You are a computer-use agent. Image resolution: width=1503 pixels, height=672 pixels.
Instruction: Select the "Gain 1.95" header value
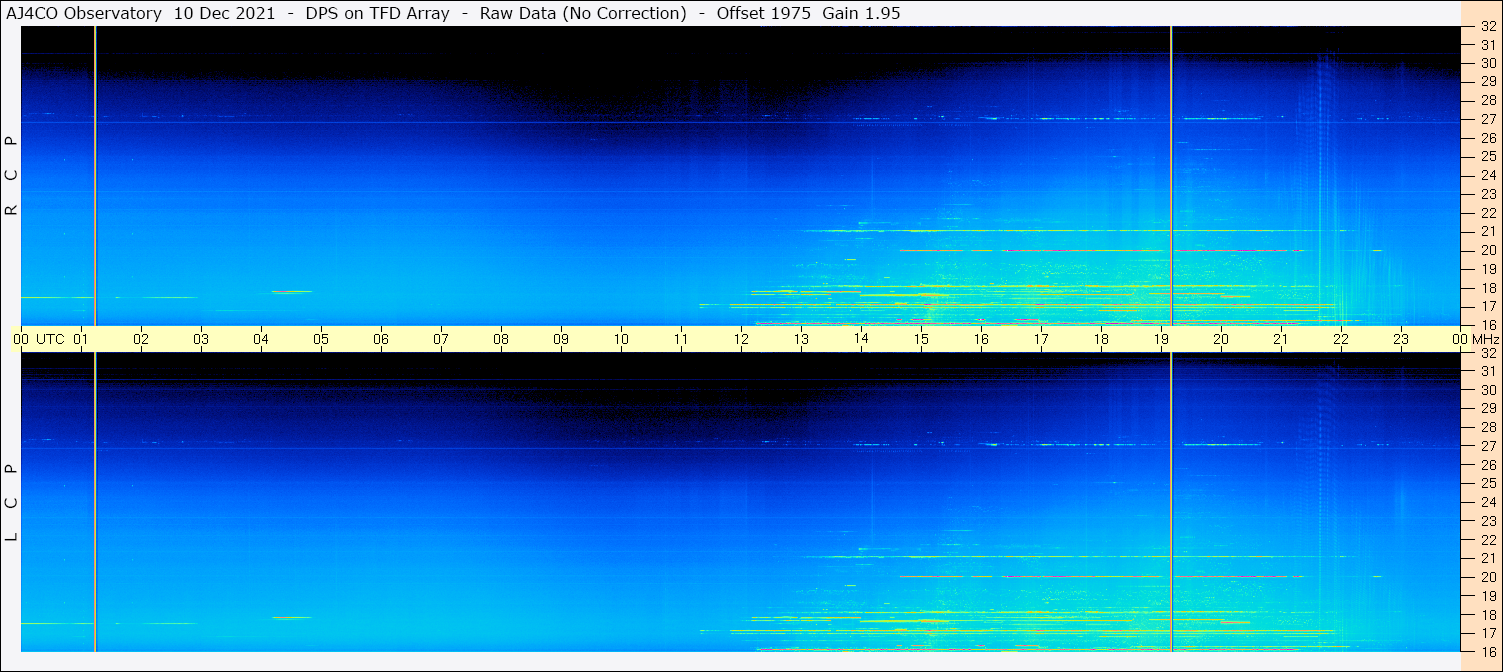(859, 13)
